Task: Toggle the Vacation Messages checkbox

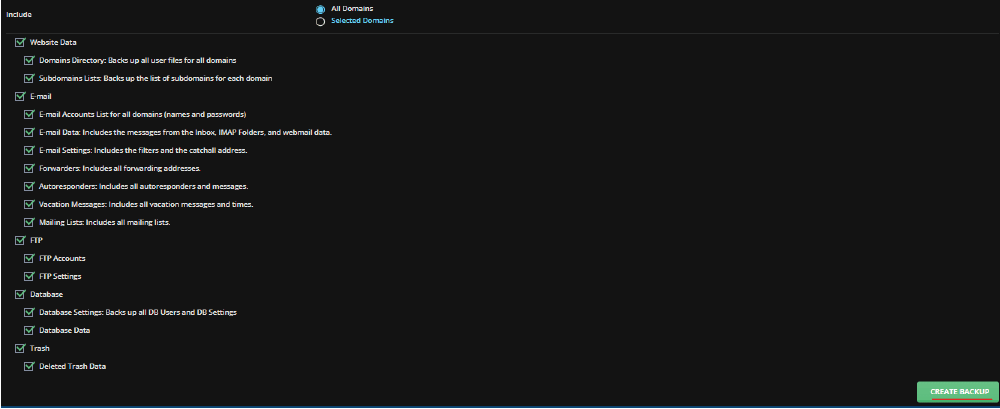Action: click(x=29, y=205)
